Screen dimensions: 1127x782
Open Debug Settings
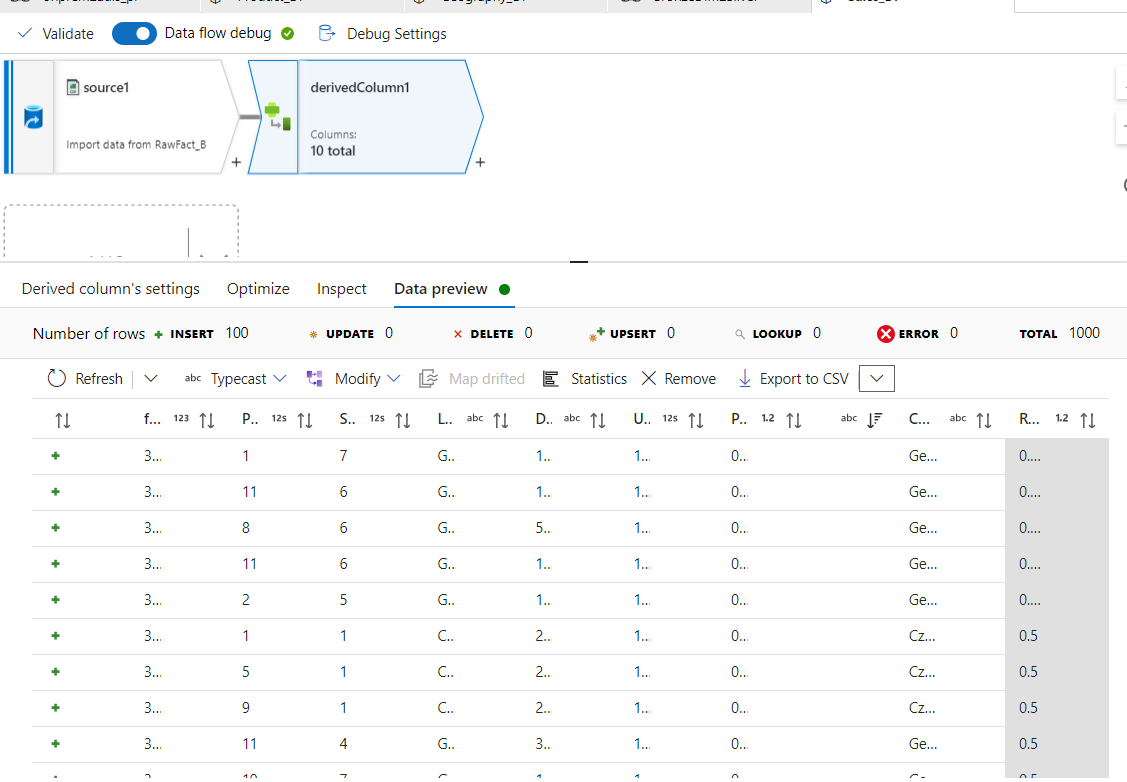pos(382,34)
